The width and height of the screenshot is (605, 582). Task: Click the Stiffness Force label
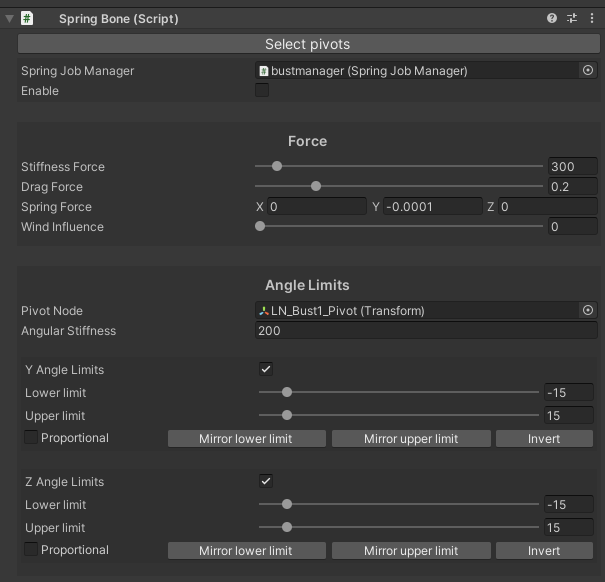[x=63, y=167]
